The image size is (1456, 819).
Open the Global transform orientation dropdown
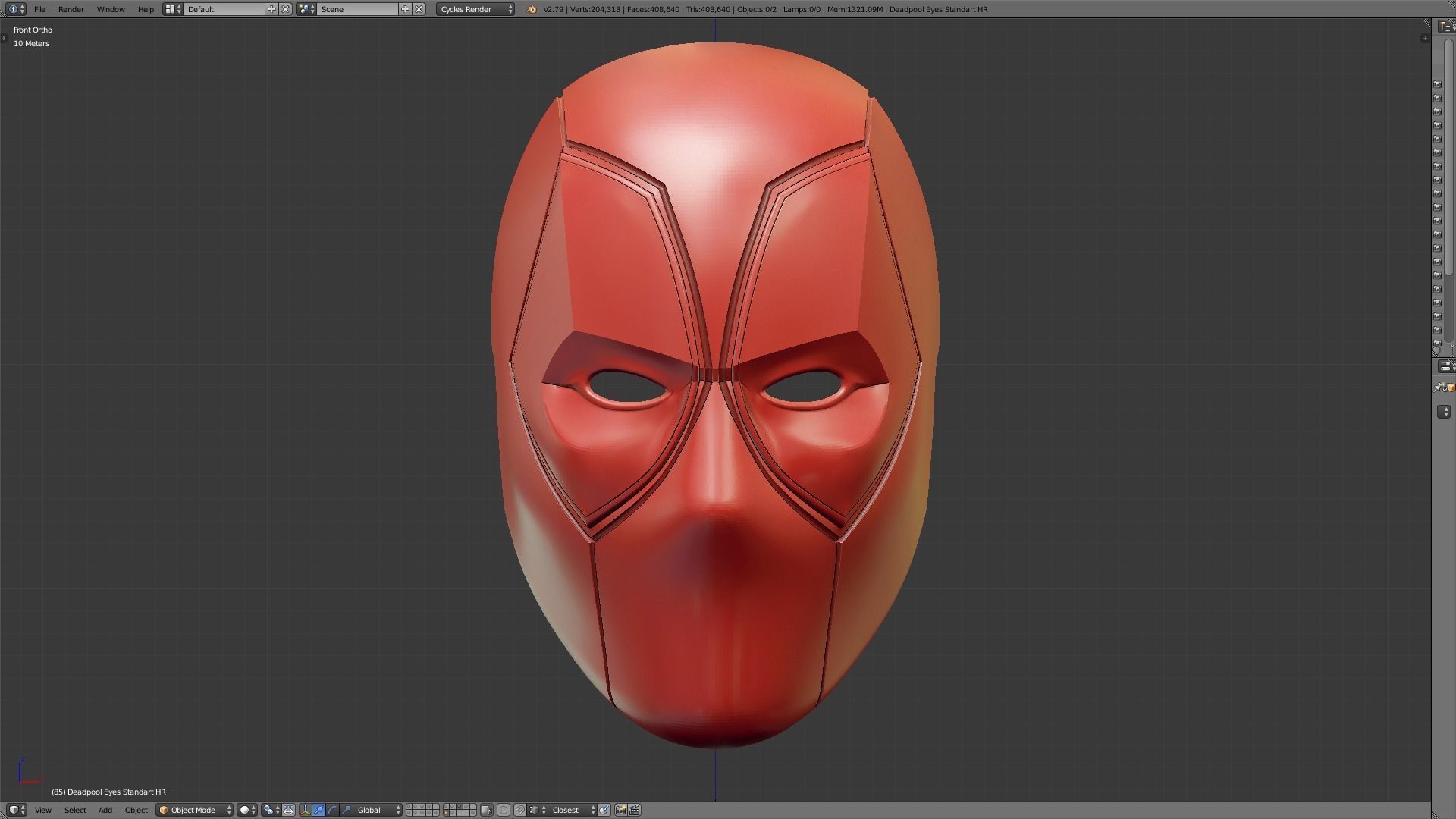[378, 810]
